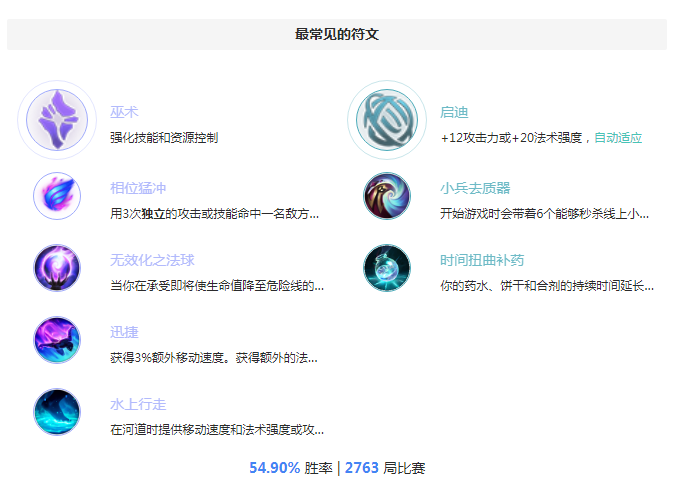Open the 巫术 rune tree link

click(x=124, y=112)
